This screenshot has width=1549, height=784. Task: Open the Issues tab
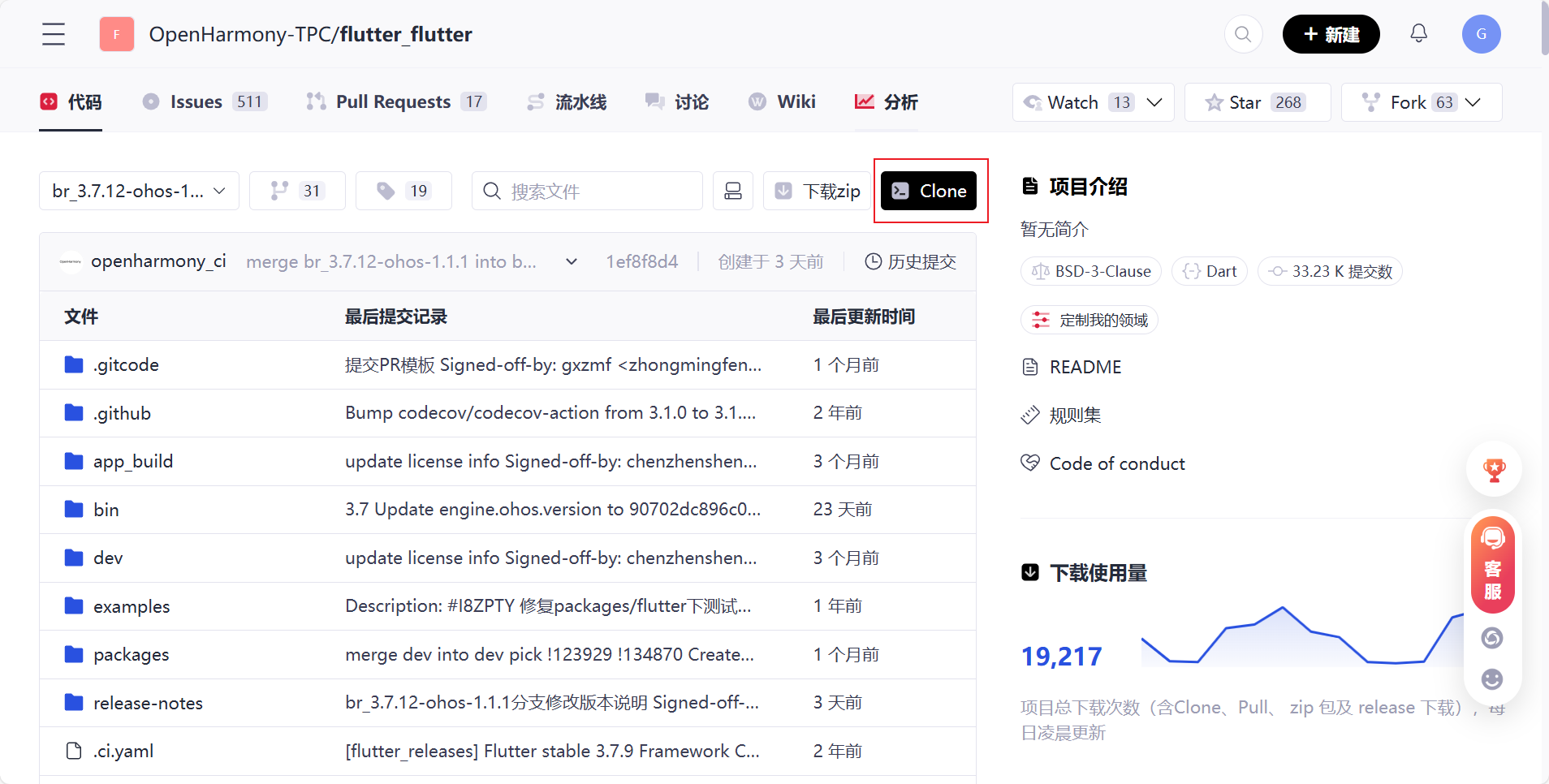point(205,102)
